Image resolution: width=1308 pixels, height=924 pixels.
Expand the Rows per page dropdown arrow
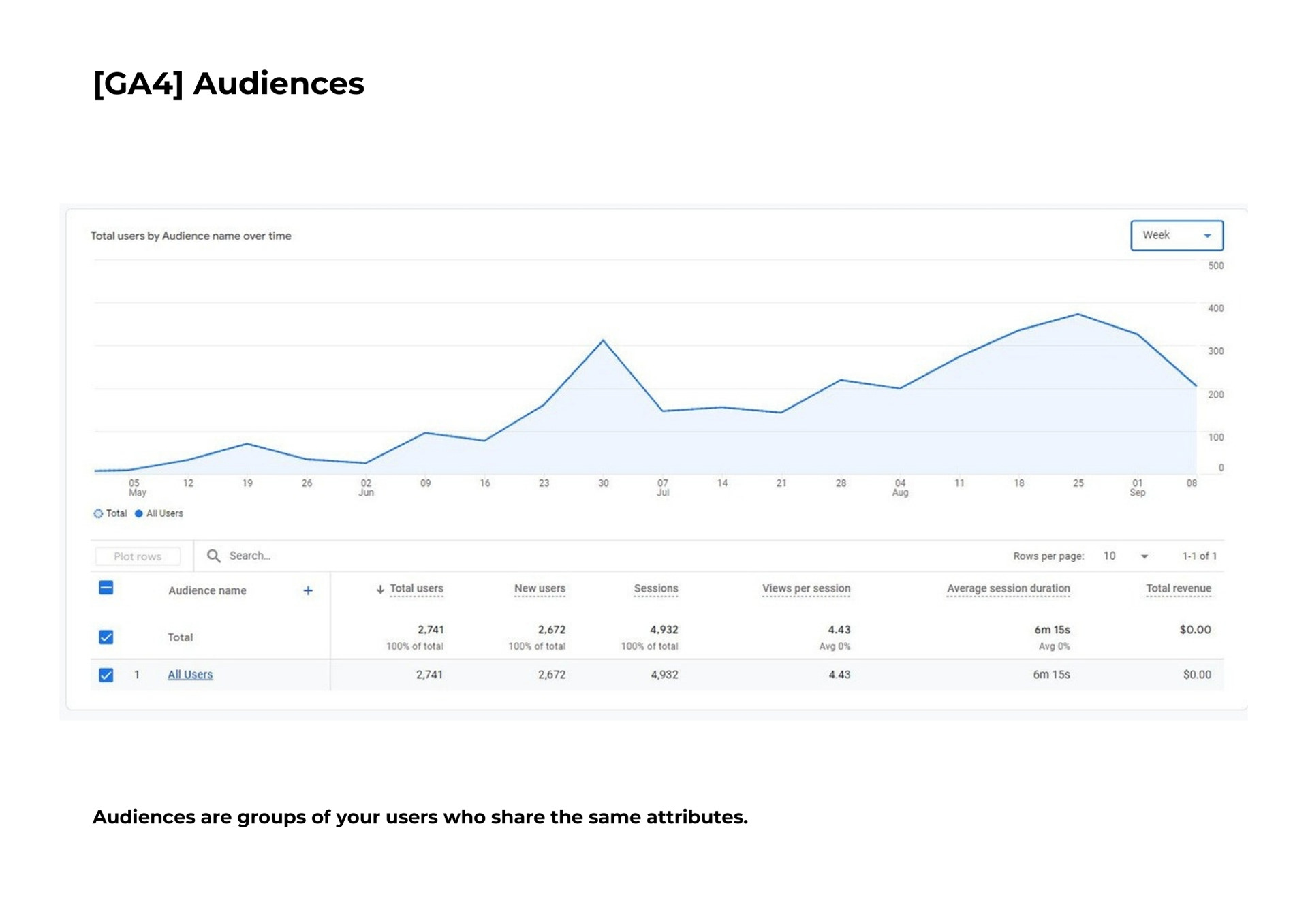point(1144,556)
